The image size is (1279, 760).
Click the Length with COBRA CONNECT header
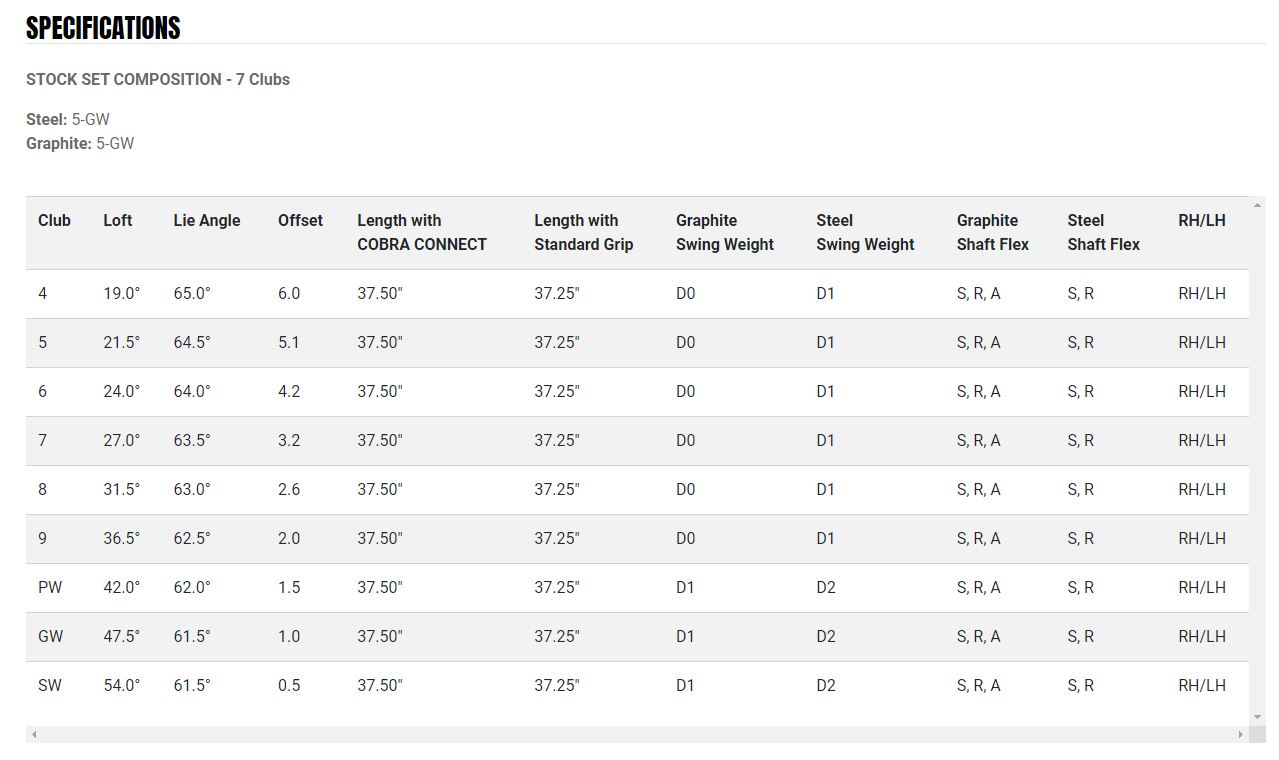point(421,232)
